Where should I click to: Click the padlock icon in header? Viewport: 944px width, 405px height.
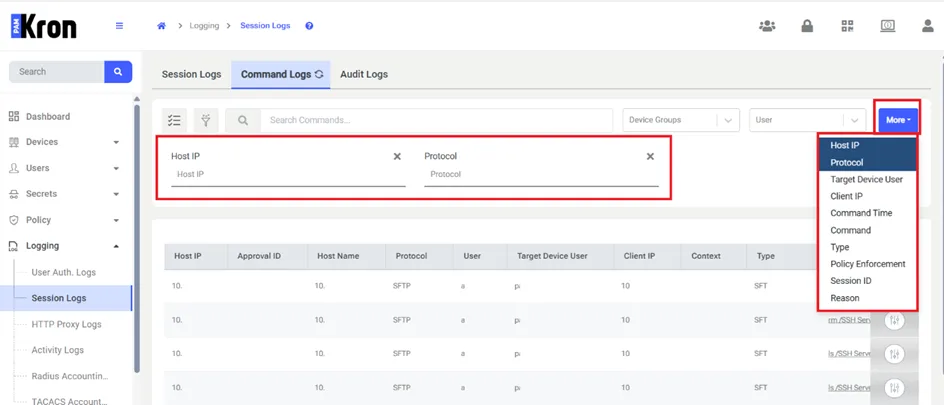tap(807, 26)
